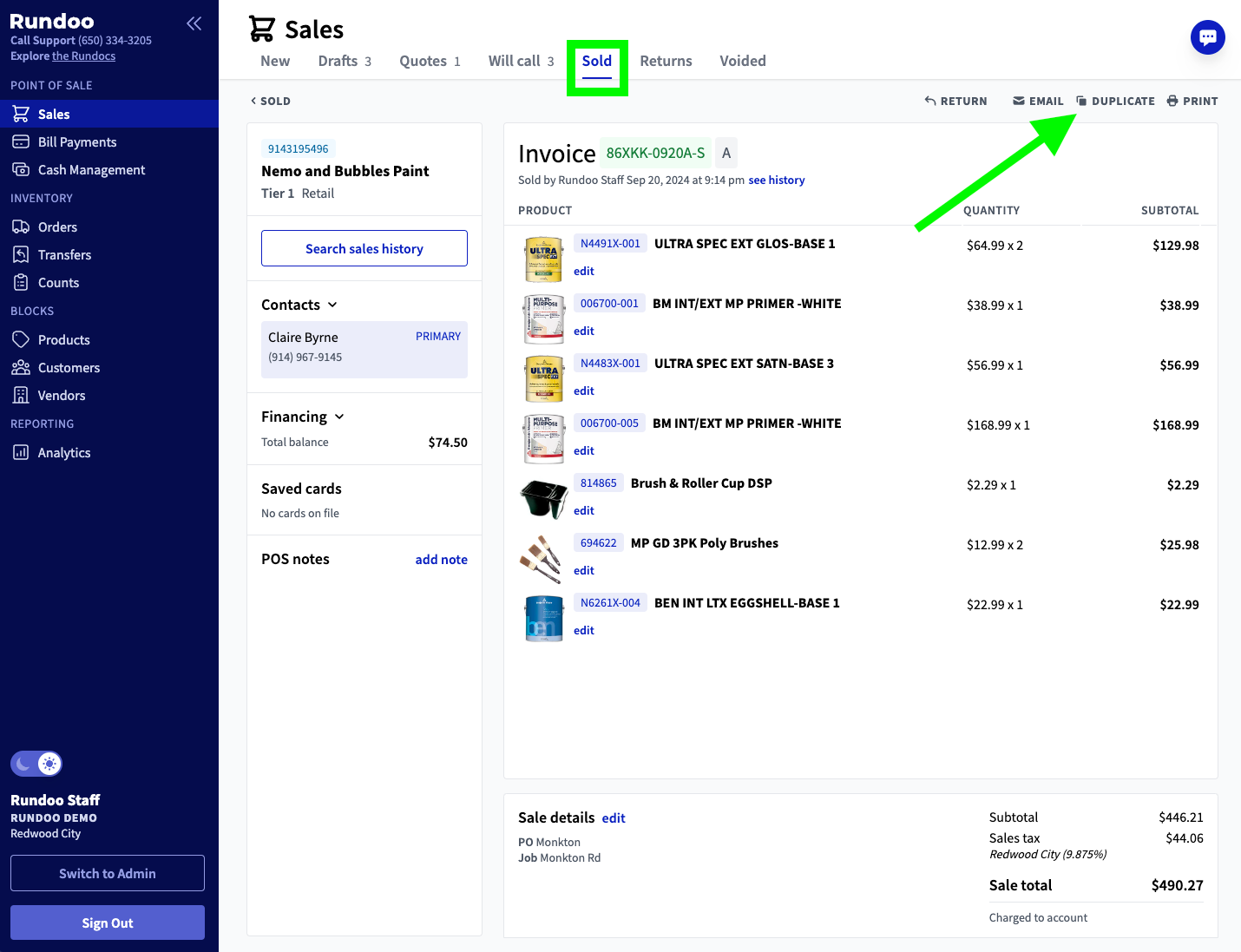Click product code tag 694622

[x=599, y=543]
